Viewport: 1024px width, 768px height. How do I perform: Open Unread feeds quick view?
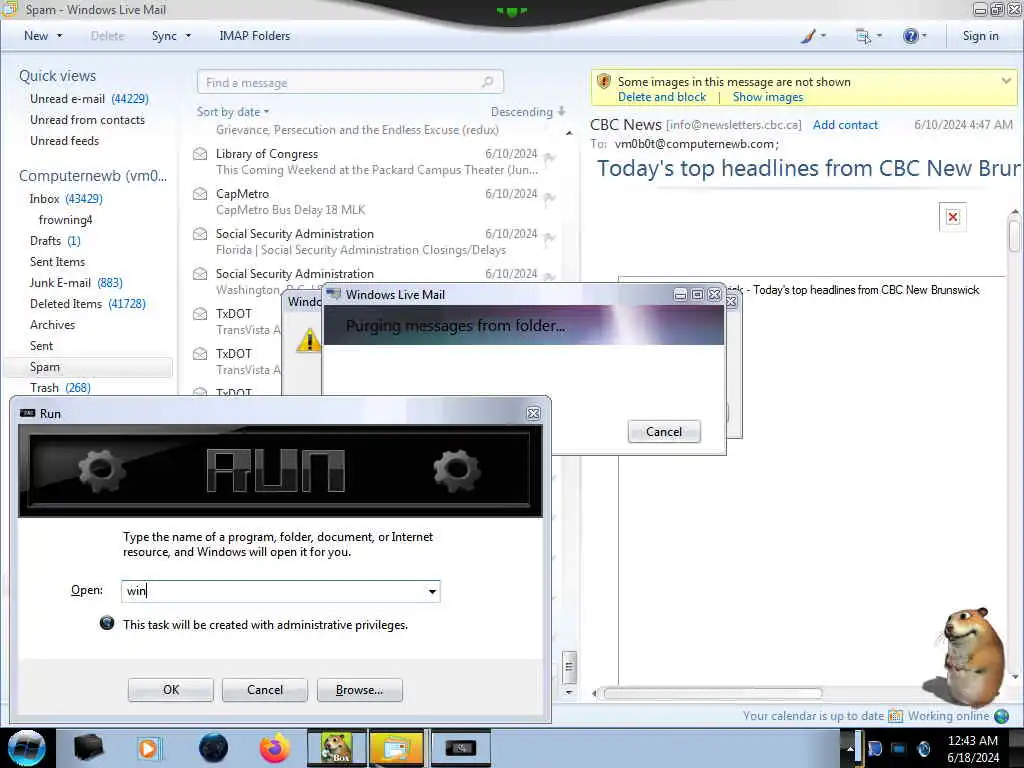click(x=64, y=140)
